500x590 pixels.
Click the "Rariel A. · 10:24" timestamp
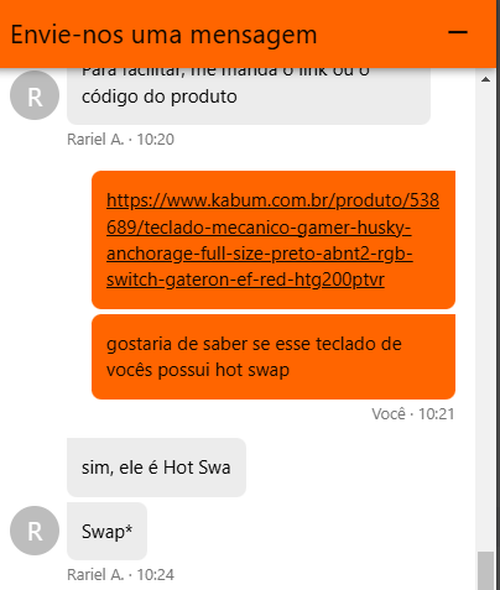[x=120, y=575]
